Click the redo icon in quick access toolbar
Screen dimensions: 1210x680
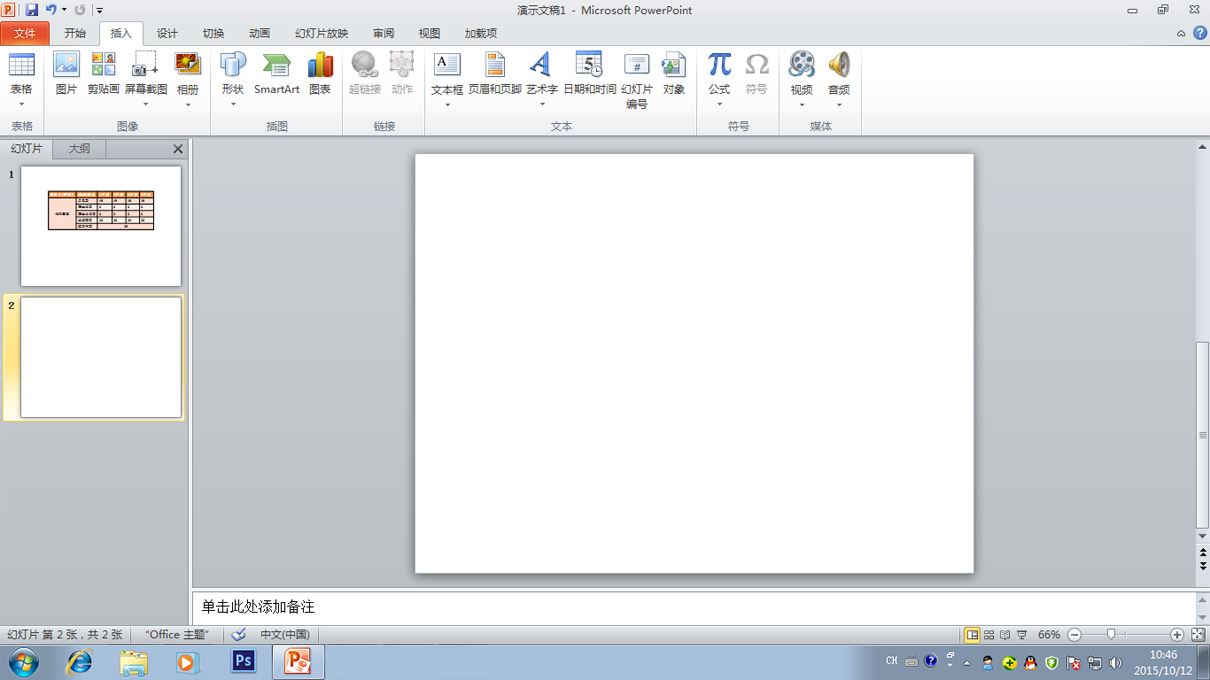(x=80, y=10)
